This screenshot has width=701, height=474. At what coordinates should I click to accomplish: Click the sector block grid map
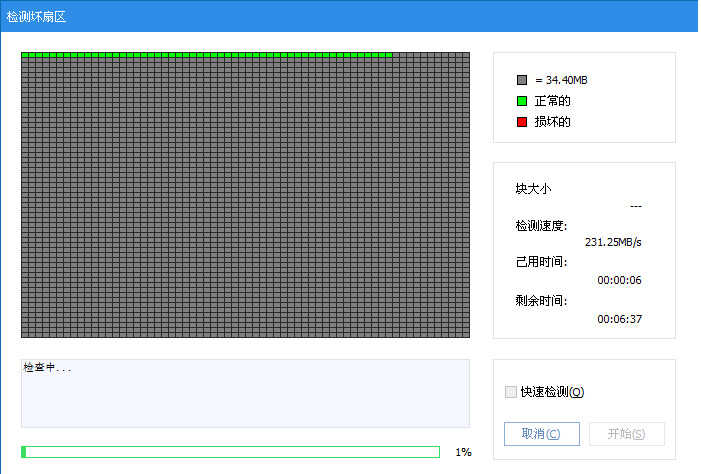point(245,195)
